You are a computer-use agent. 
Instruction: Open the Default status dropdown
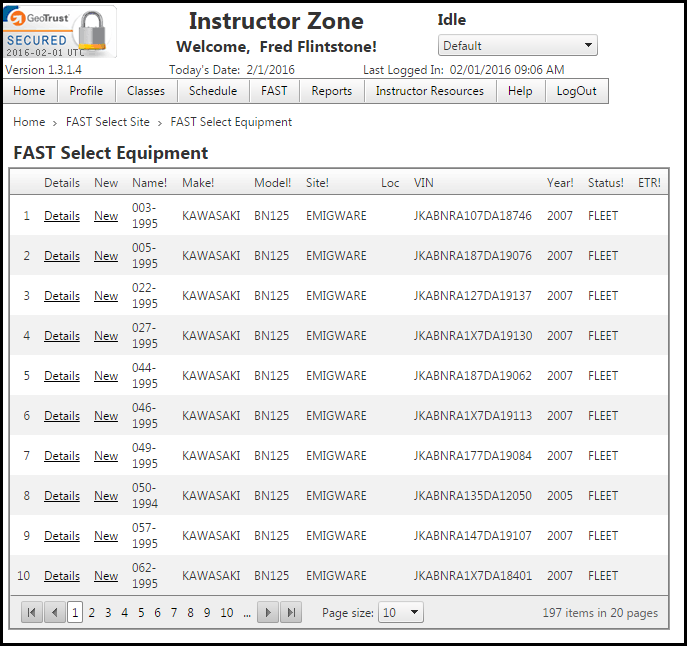tap(517, 46)
